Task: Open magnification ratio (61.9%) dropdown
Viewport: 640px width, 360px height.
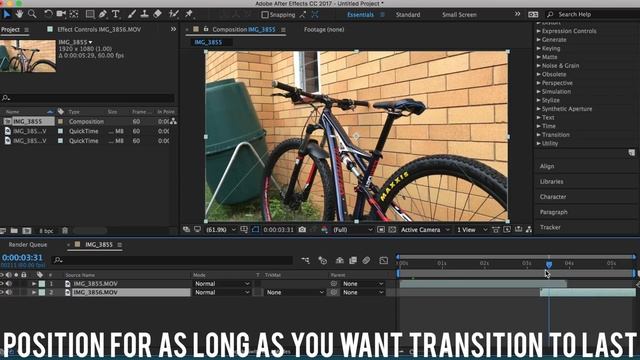Action: pos(221,229)
